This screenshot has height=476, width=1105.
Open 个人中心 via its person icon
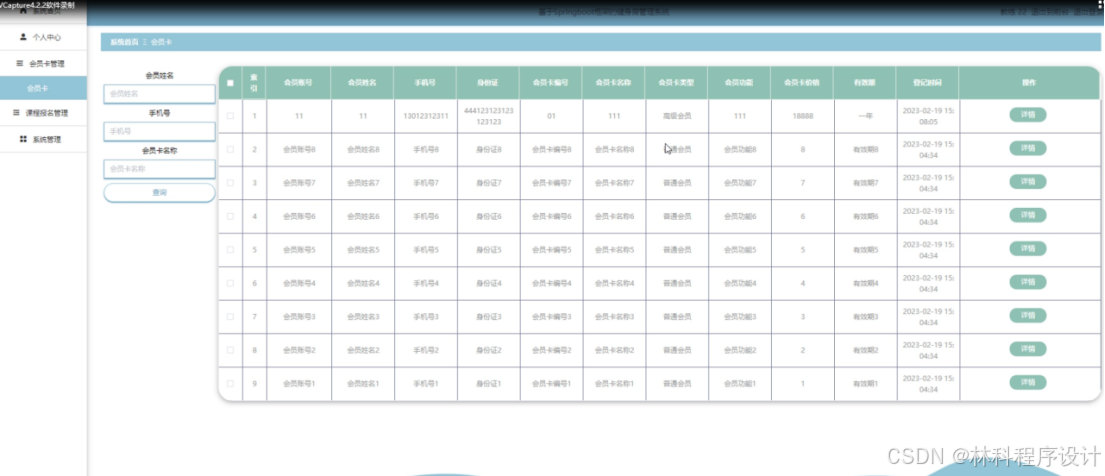tap(23, 37)
